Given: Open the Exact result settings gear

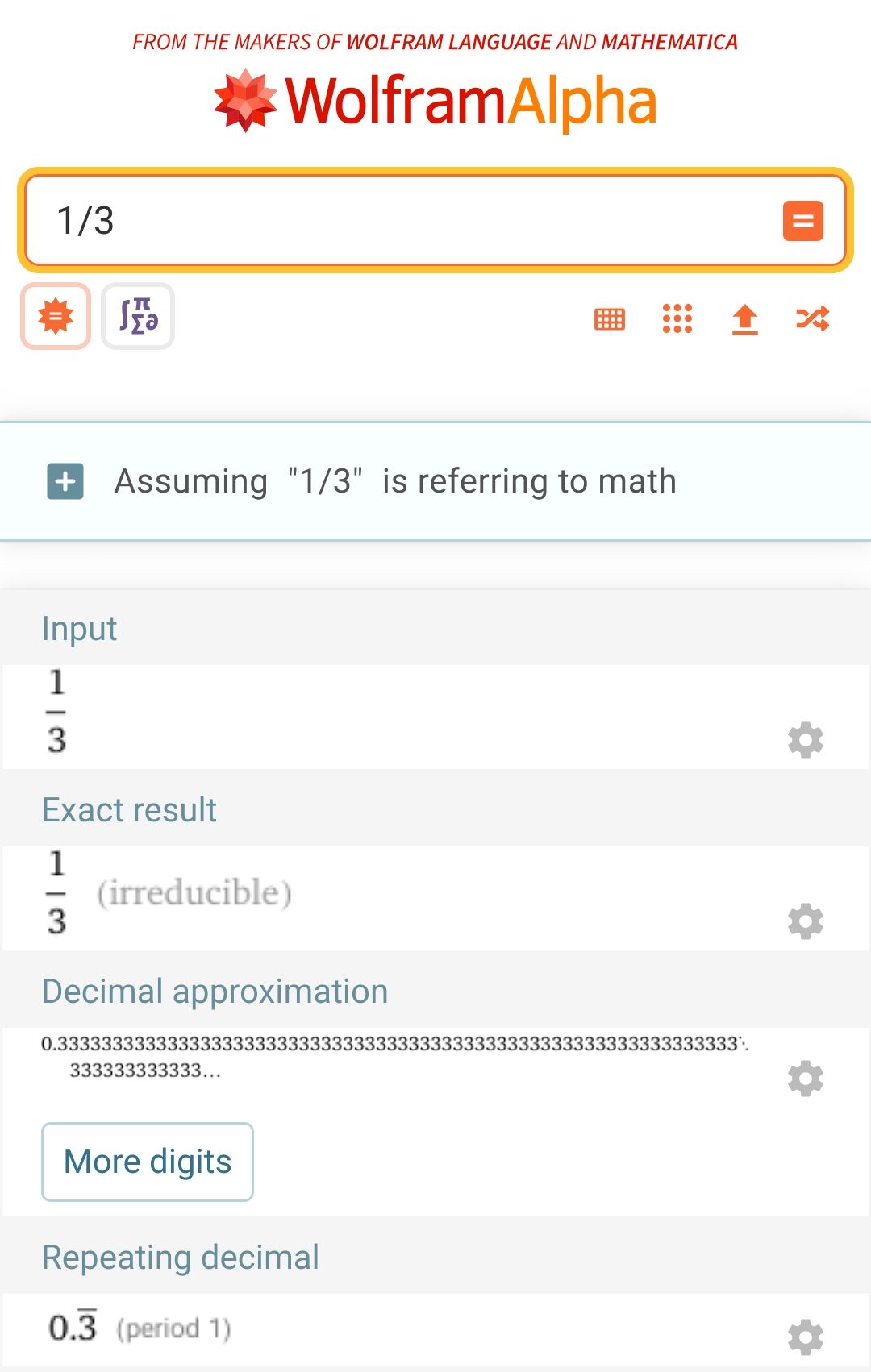Looking at the screenshot, I should 805,921.
